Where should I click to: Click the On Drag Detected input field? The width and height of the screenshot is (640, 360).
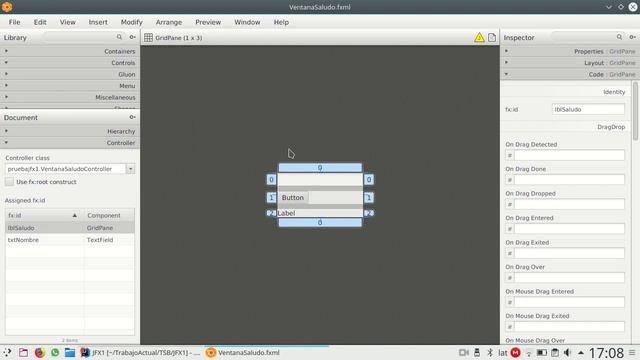click(x=569, y=155)
